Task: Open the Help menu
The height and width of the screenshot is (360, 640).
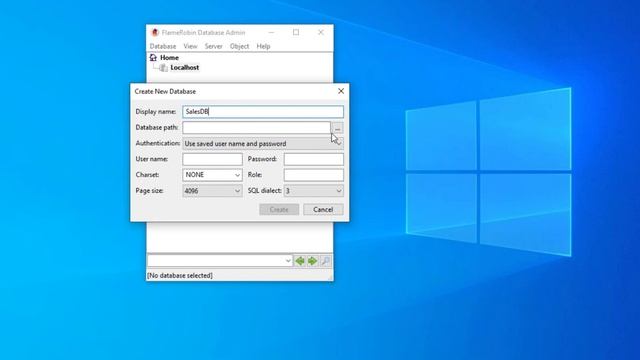Action: (263, 46)
